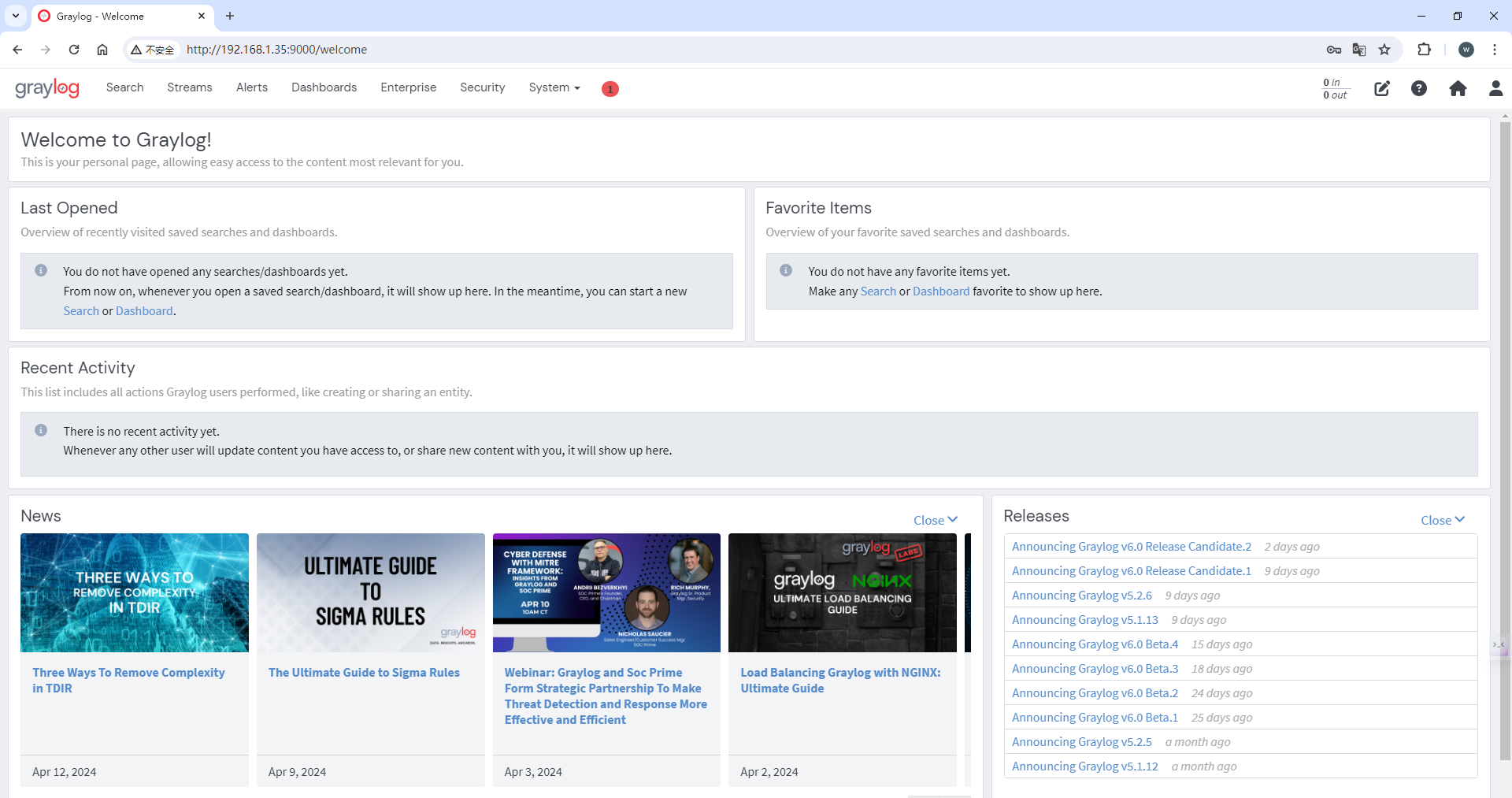This screenshot has height=798, width=1512.
Task: Go back to the previous page
Action: [x=17, y=50]
